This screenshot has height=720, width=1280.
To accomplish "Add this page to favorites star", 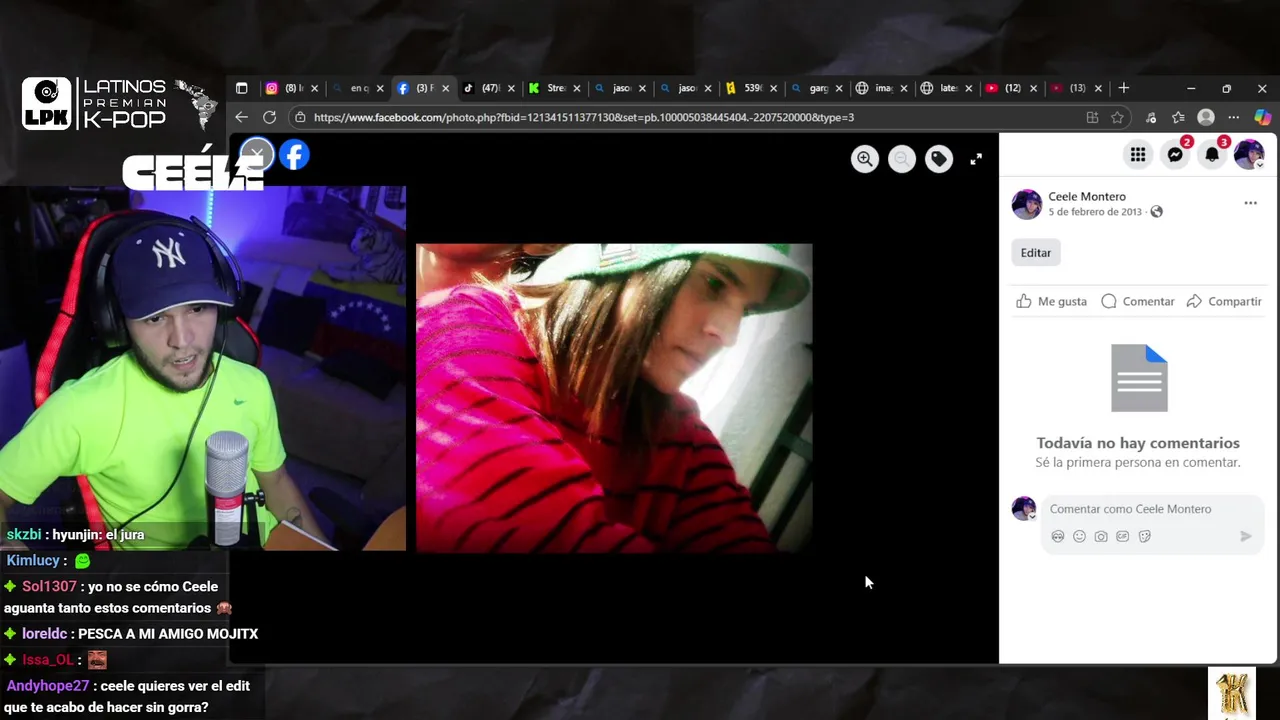I will [x=1117, y=117].
